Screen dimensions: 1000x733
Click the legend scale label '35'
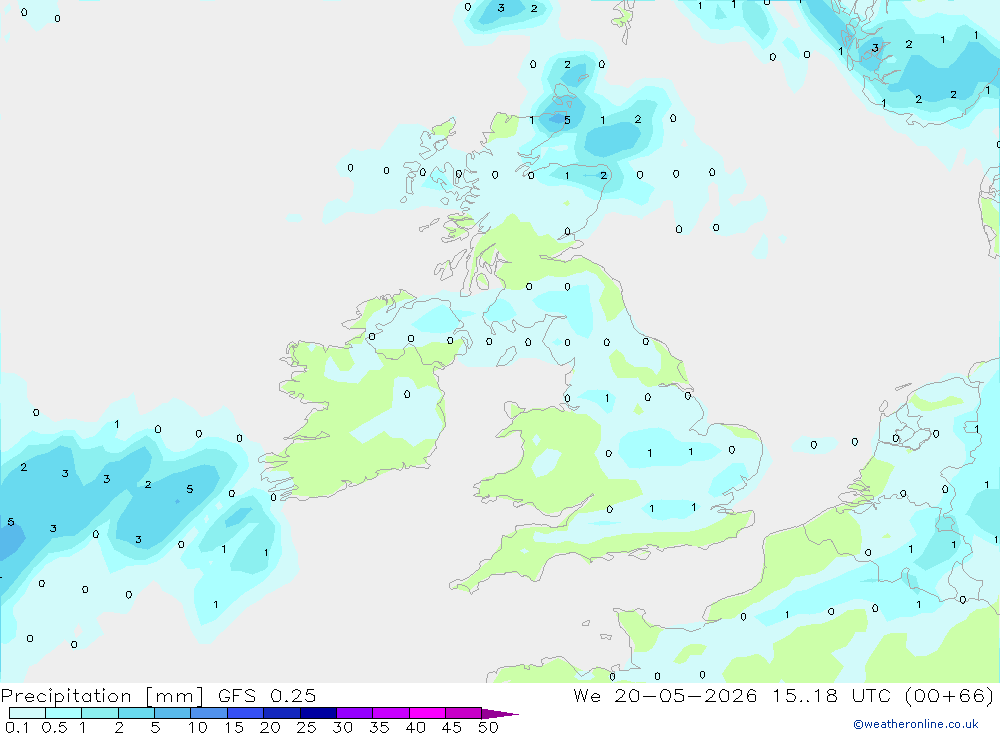pyautogui.click(x=379, y=727)
